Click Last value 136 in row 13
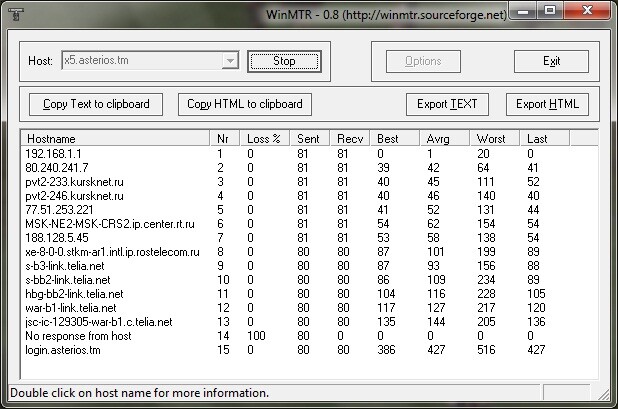This screenshot has width=618, height=409. tap(536, 322)
